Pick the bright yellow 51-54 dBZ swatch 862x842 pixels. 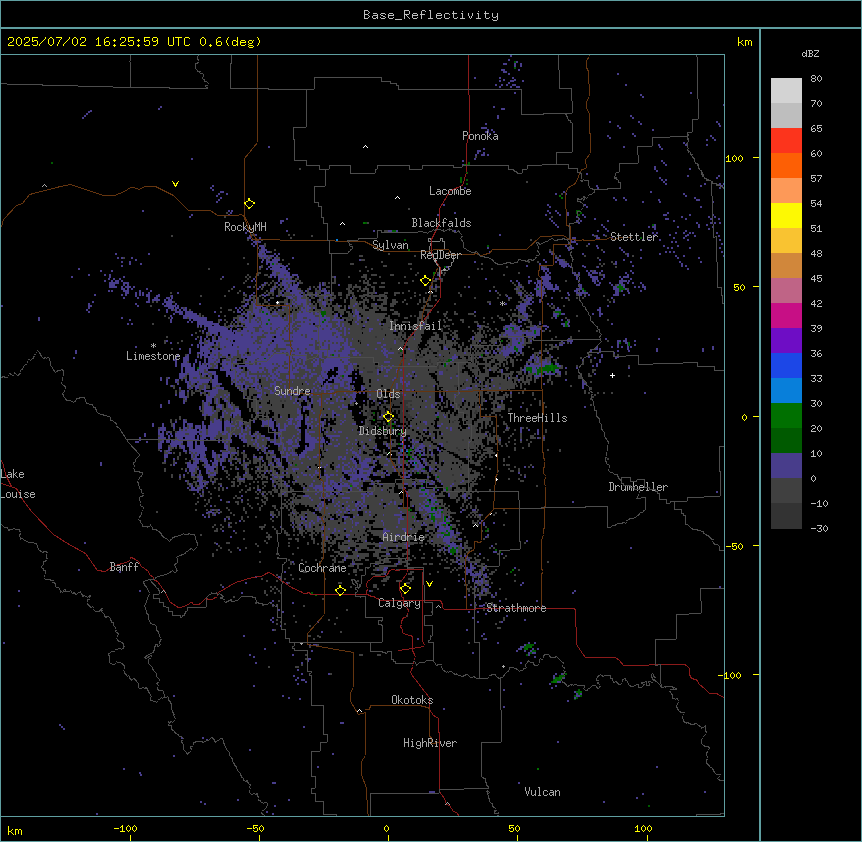(x=786, y=215)
